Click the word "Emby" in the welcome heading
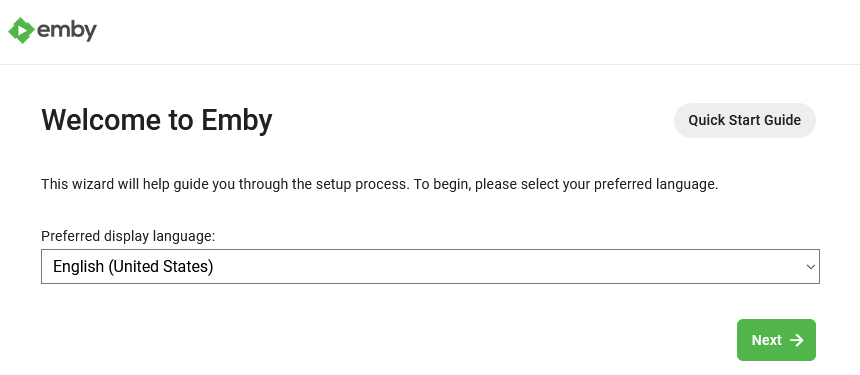The height and width of the screenshot is (375, 860). (237, 120)
